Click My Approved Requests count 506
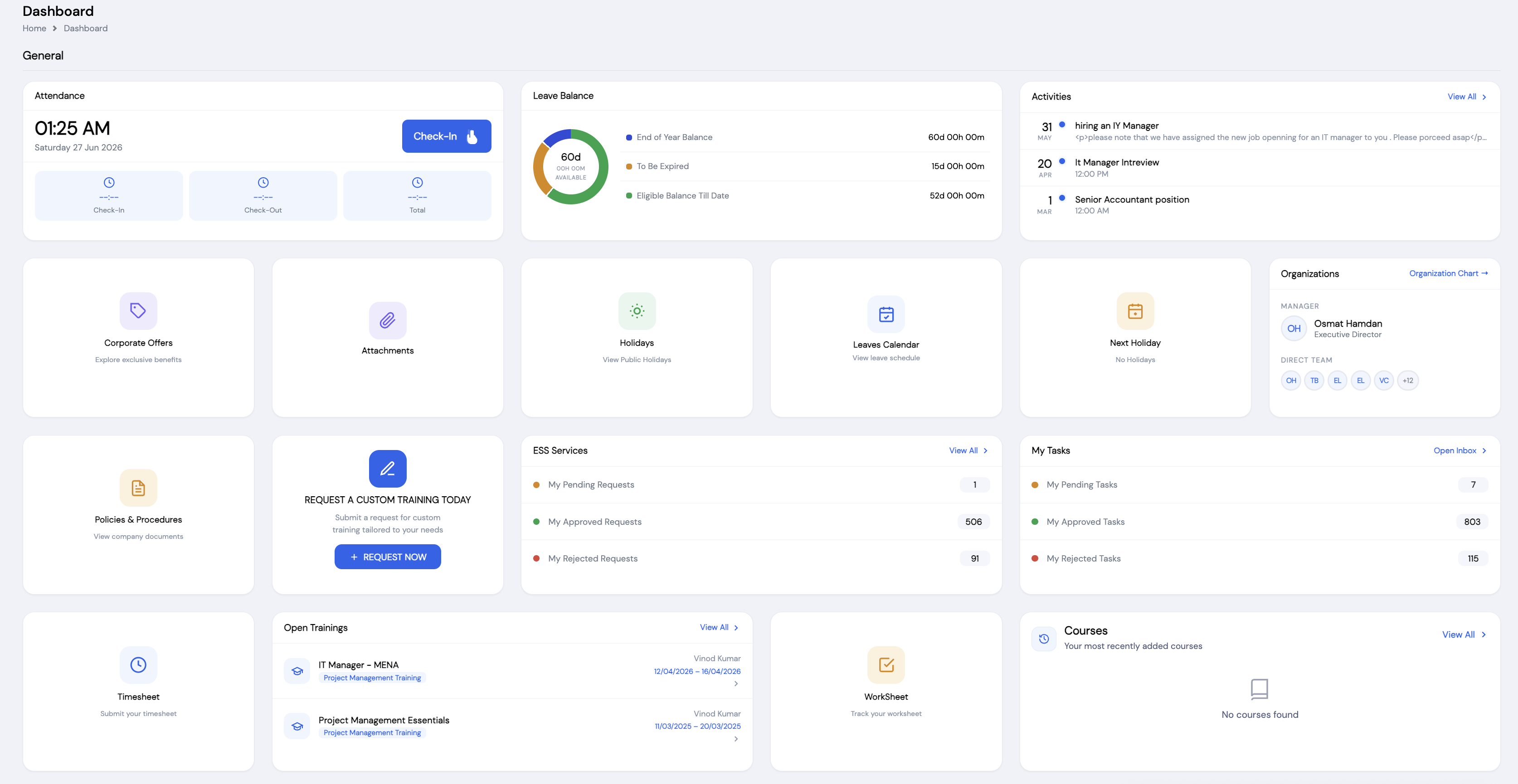This screenshot has width=1518, height=784. 973,522
